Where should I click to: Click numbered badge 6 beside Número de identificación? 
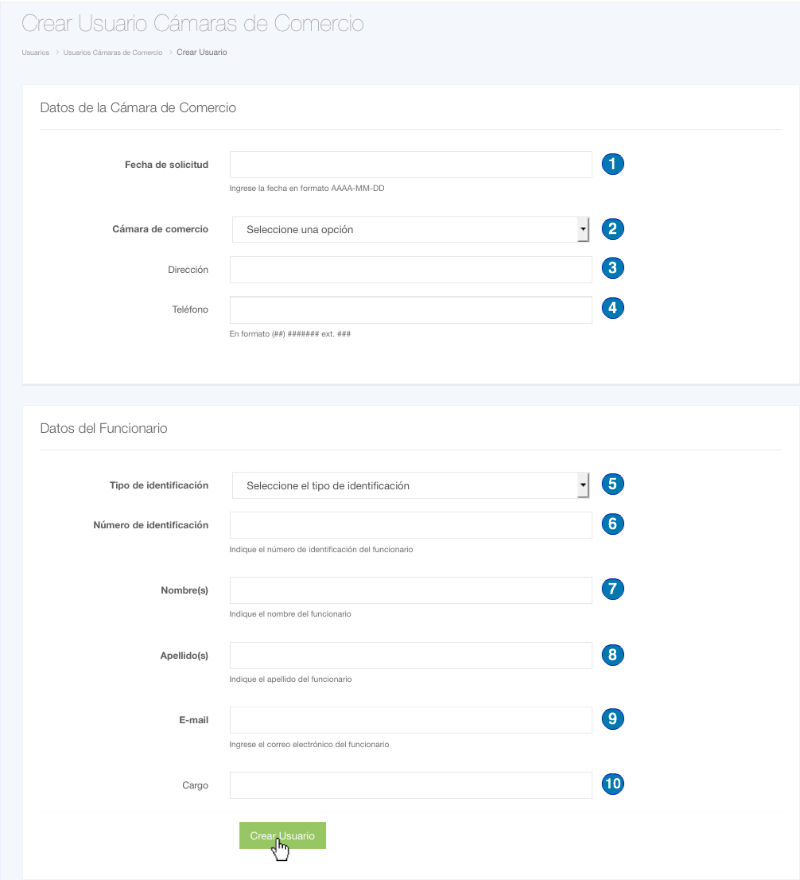[x=613, y=524]
